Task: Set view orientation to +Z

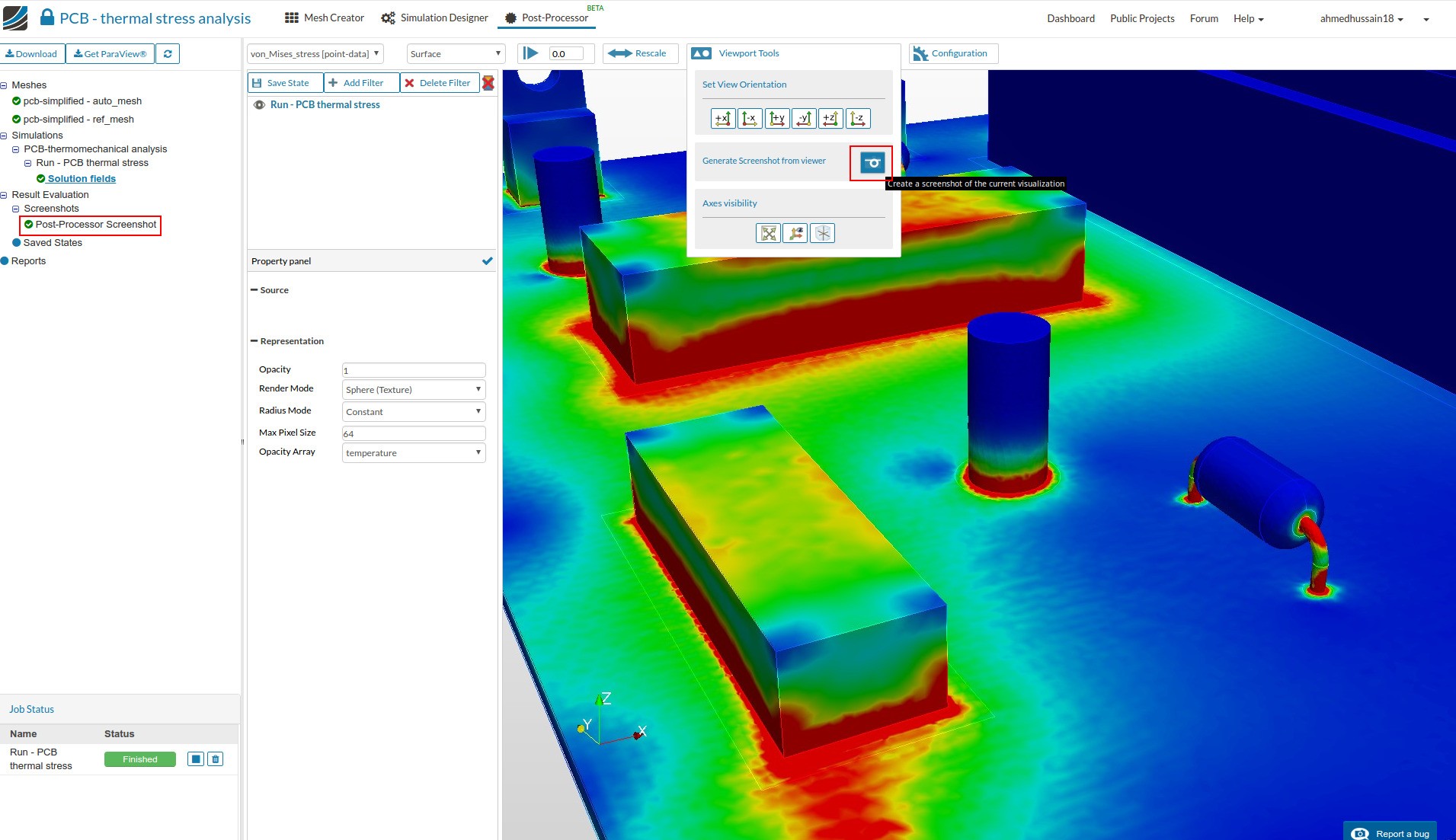Action: pos(830,119)
